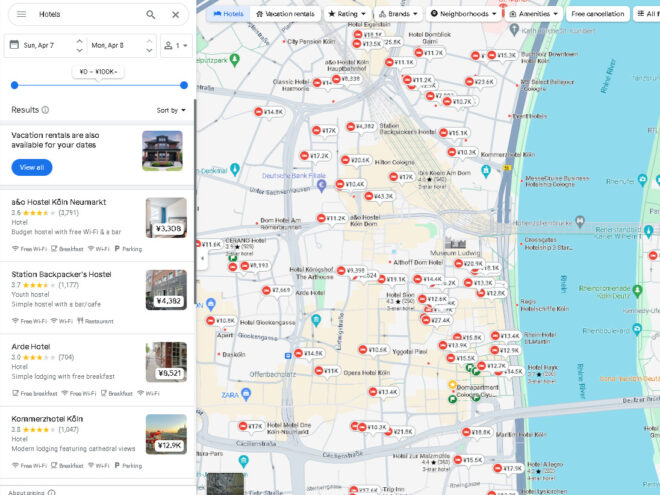The height and width of the screenshot is (495, 660).
Task: Decrease check-out date with down arrow
Action: [149, 50]
